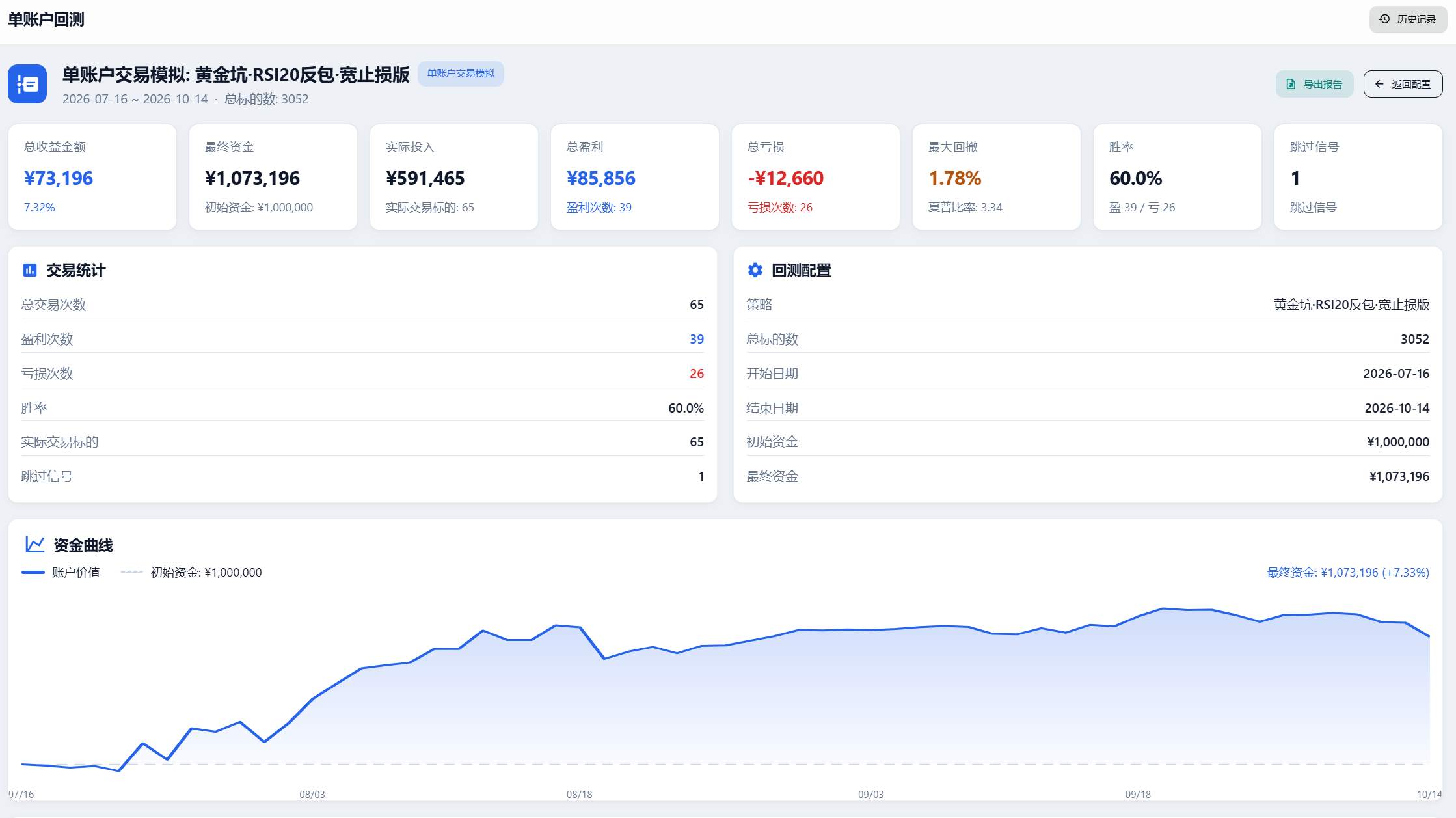Click the 导出报告 export report button

click(x=1314, y=84)
